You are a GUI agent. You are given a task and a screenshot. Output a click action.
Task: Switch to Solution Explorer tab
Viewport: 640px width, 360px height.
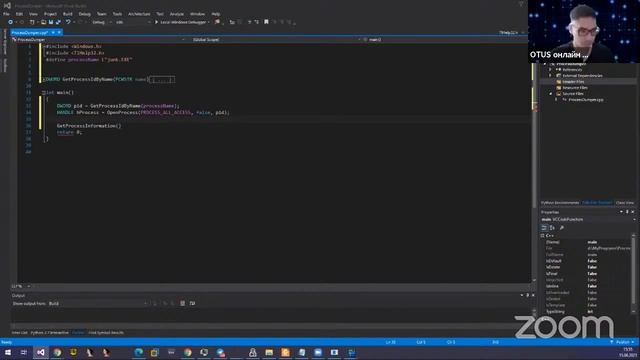pyautogui.click(x=597, y=202)
